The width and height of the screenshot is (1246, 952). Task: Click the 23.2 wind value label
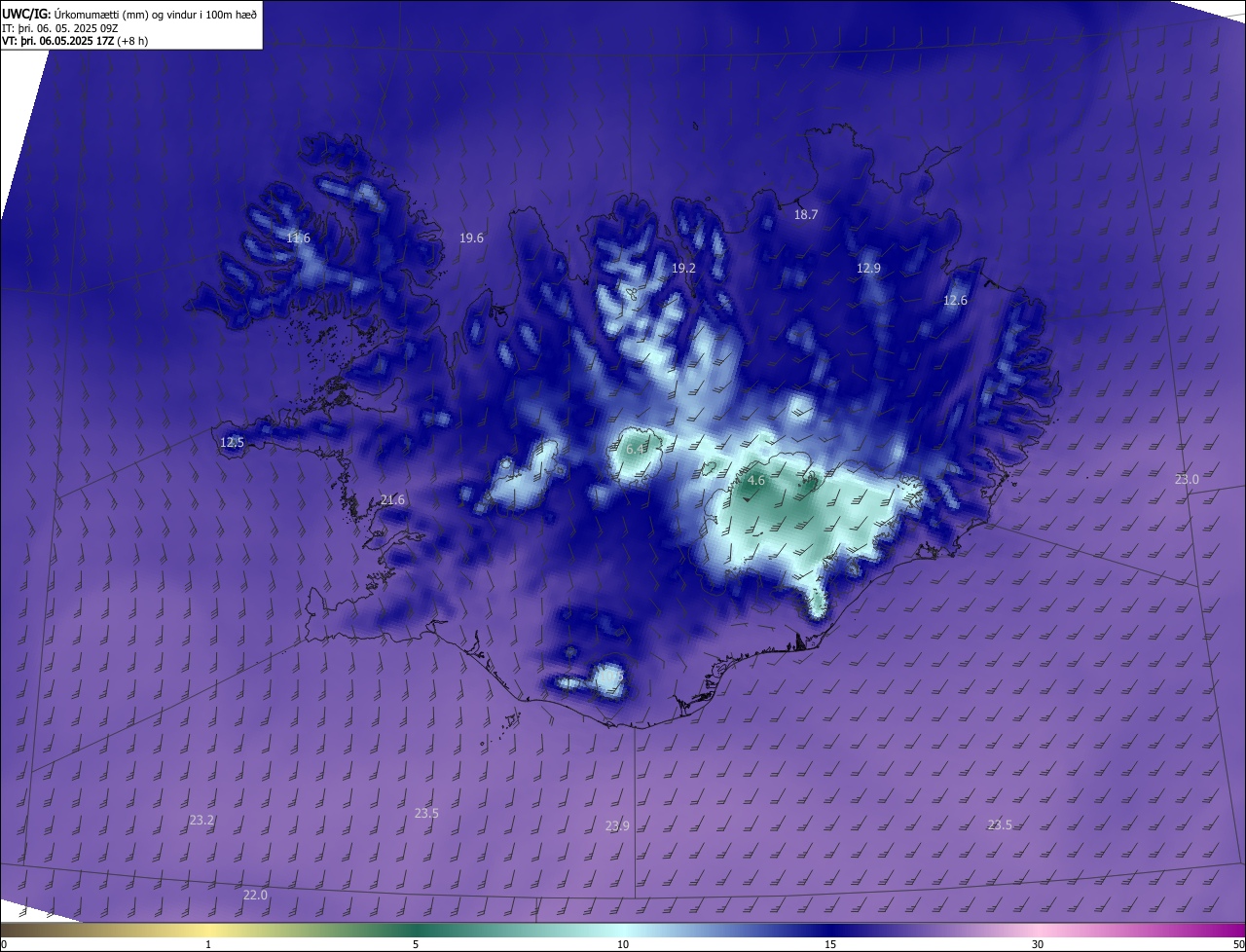point(202,821)
